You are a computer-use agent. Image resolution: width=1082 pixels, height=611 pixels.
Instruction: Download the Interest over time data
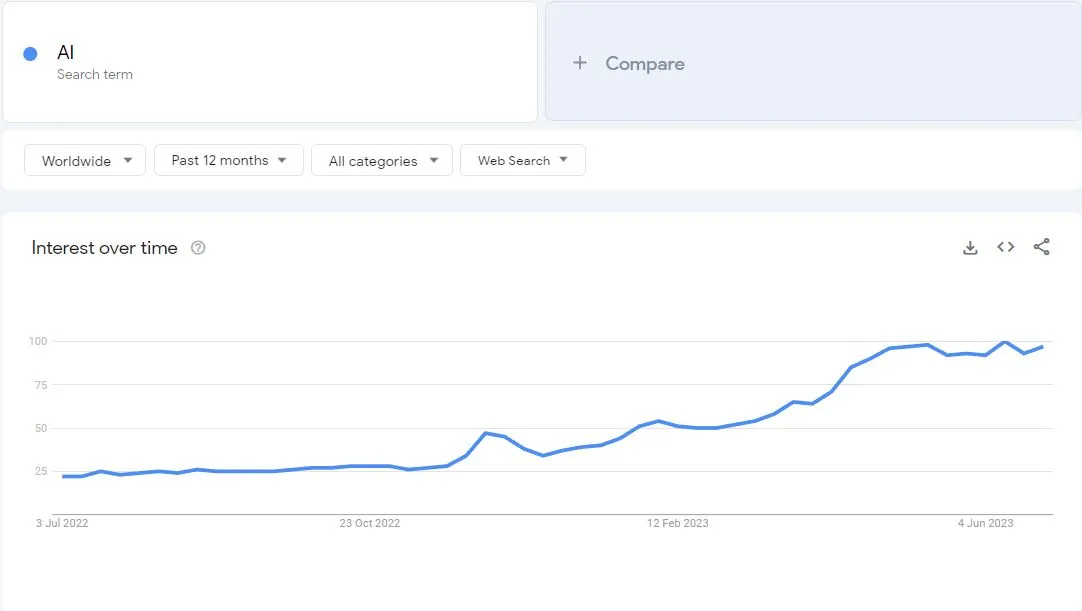(x=970, y=248)
